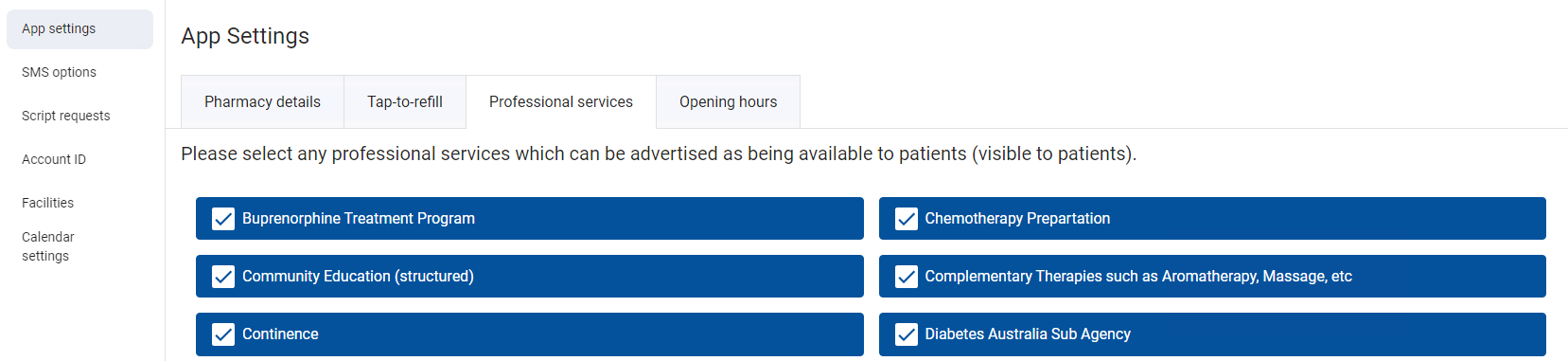Click the Chemotherapy Prepartation service label

[x=1017, y=219]
